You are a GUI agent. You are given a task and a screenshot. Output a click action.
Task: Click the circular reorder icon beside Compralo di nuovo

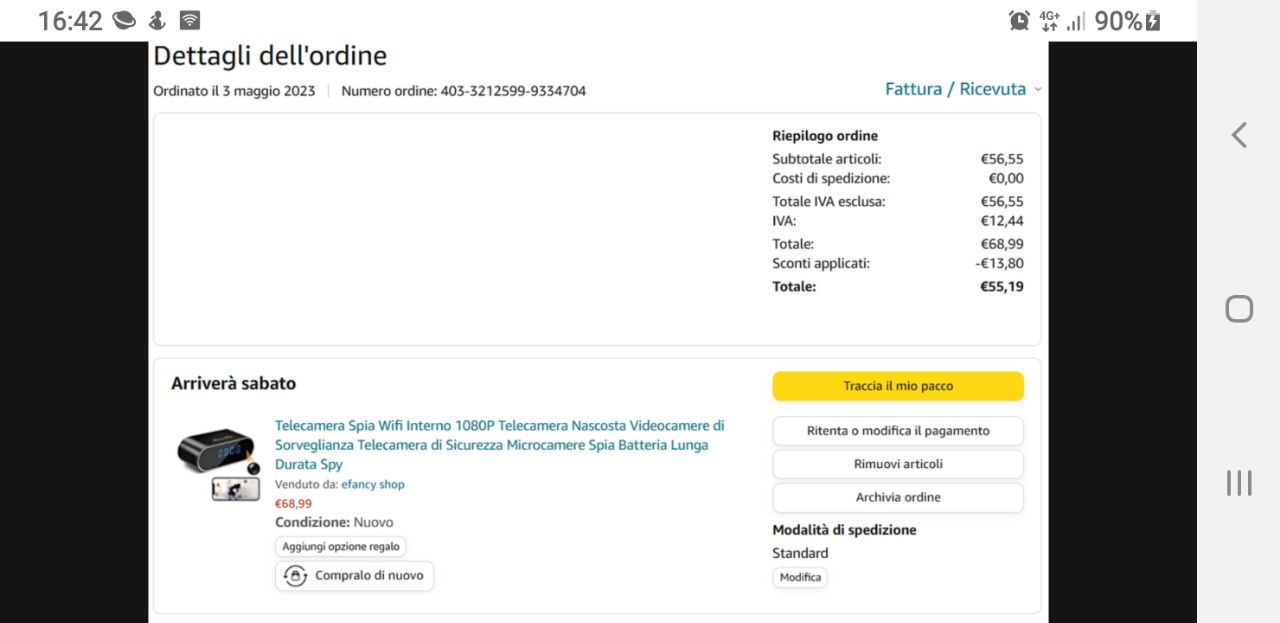pyautogui.click(x=295, y=576)
